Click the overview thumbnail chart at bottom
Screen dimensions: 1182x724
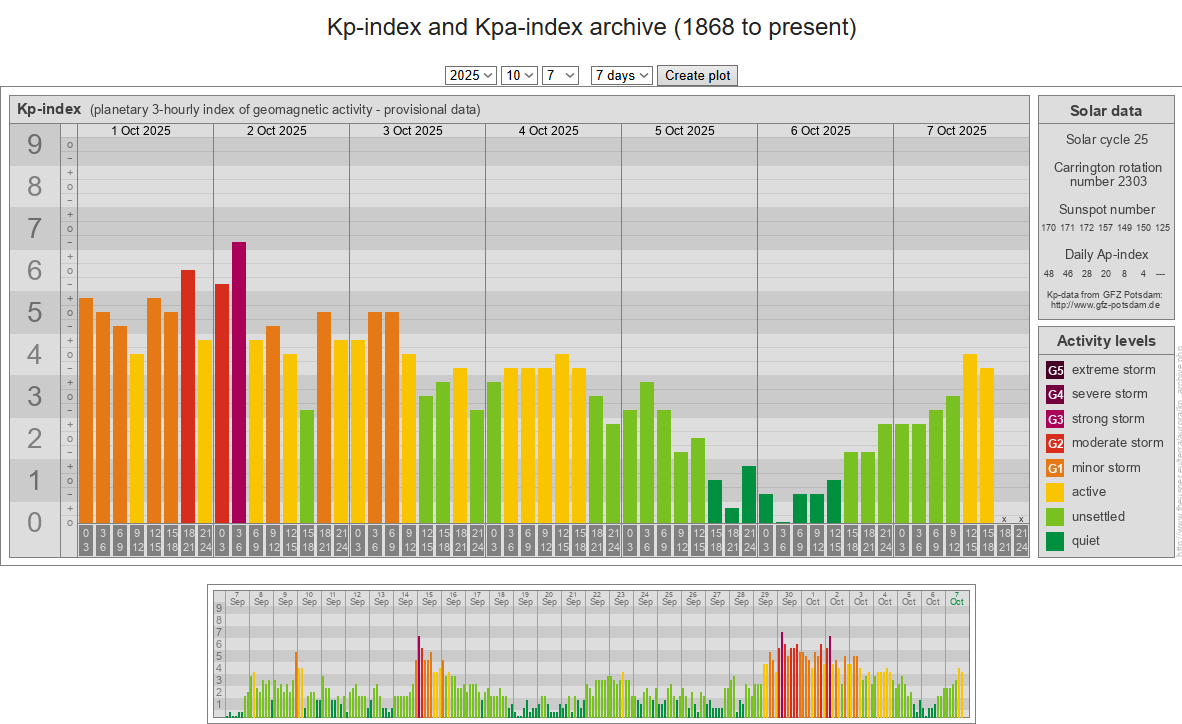click(590, 653)
